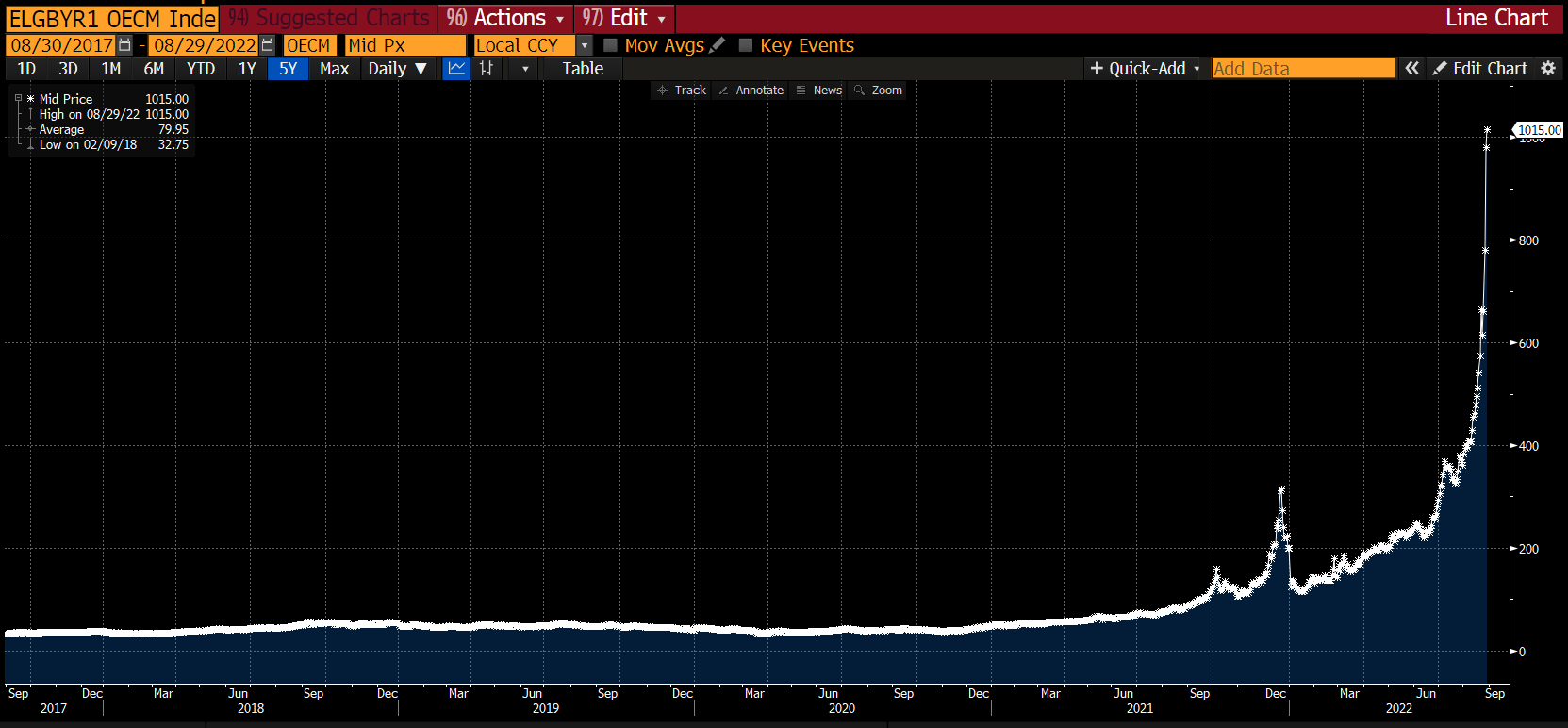
Task: Click the Annotate tool
Action: [751, 91]
